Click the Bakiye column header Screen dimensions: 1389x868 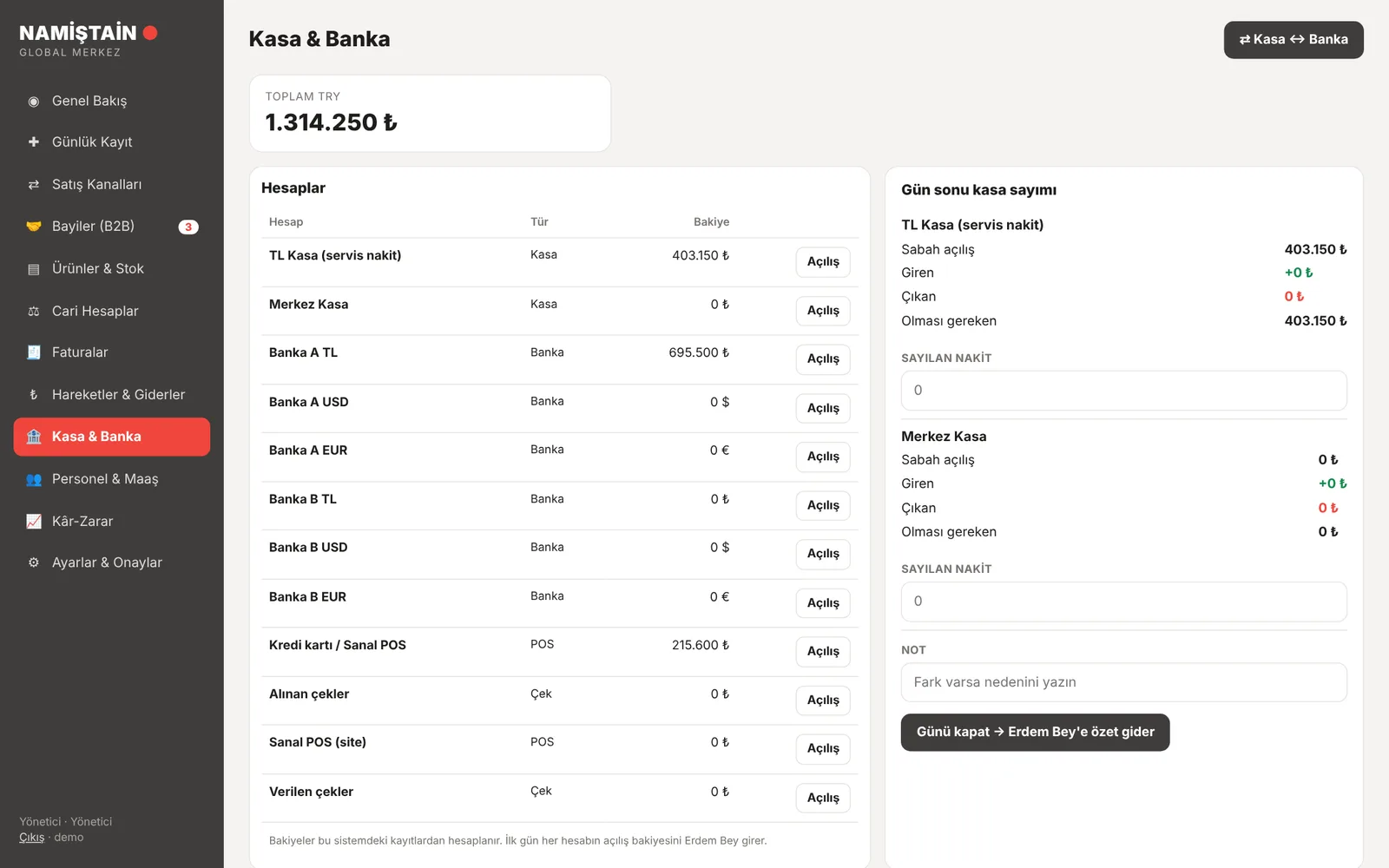pos(712,222)
